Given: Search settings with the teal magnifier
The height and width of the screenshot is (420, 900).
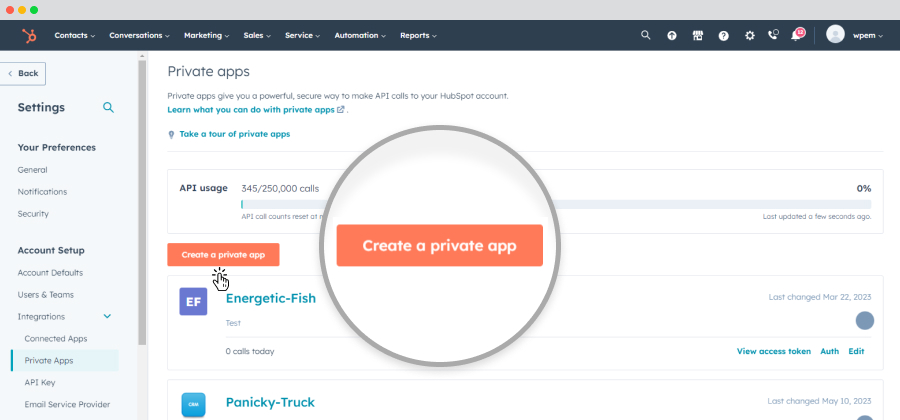Looking at the screenshot, I should pos(108,107).
